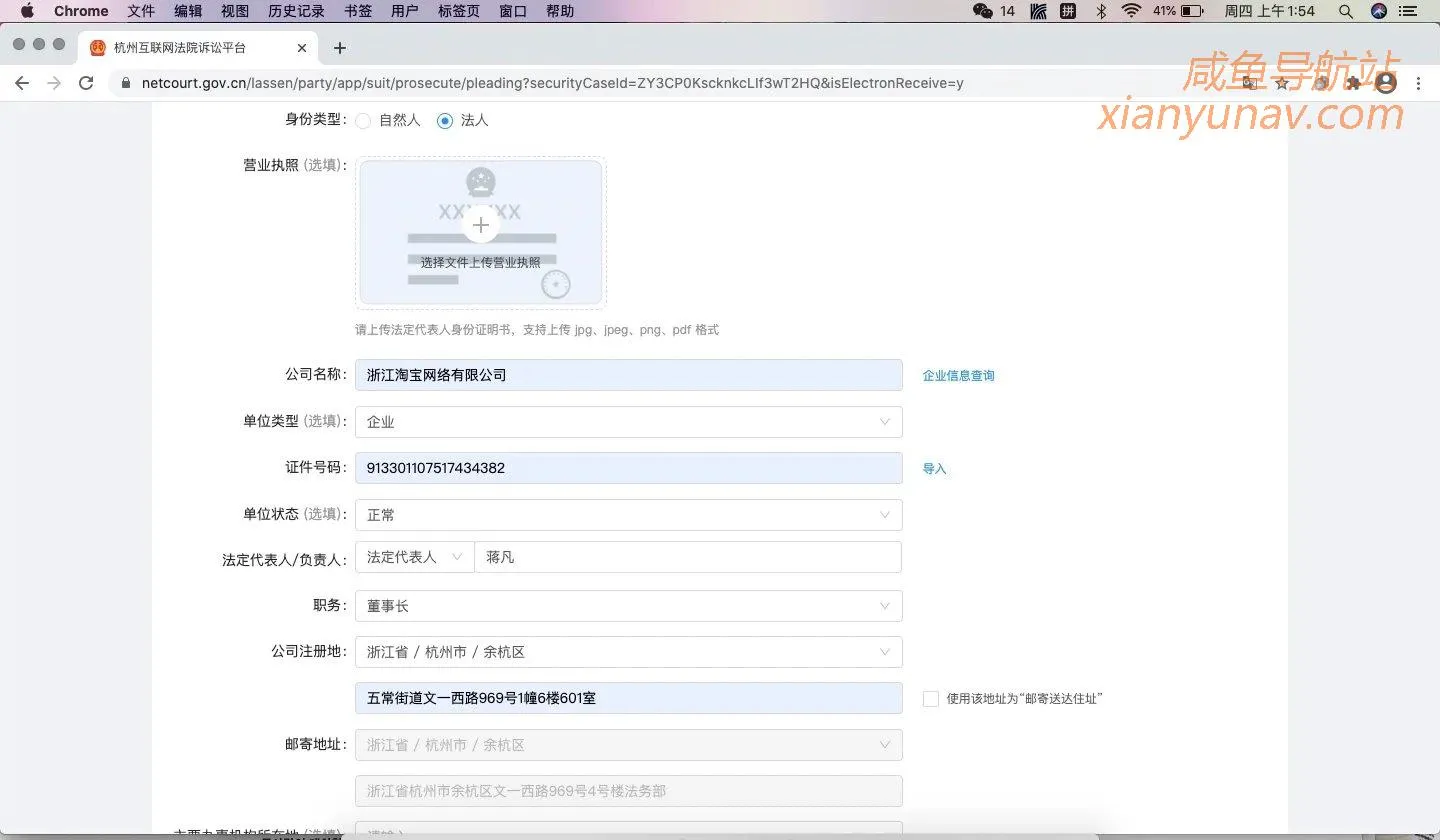Enable 使用该地址为邮寄送达住址 checkbox

(x=930, y=698)
